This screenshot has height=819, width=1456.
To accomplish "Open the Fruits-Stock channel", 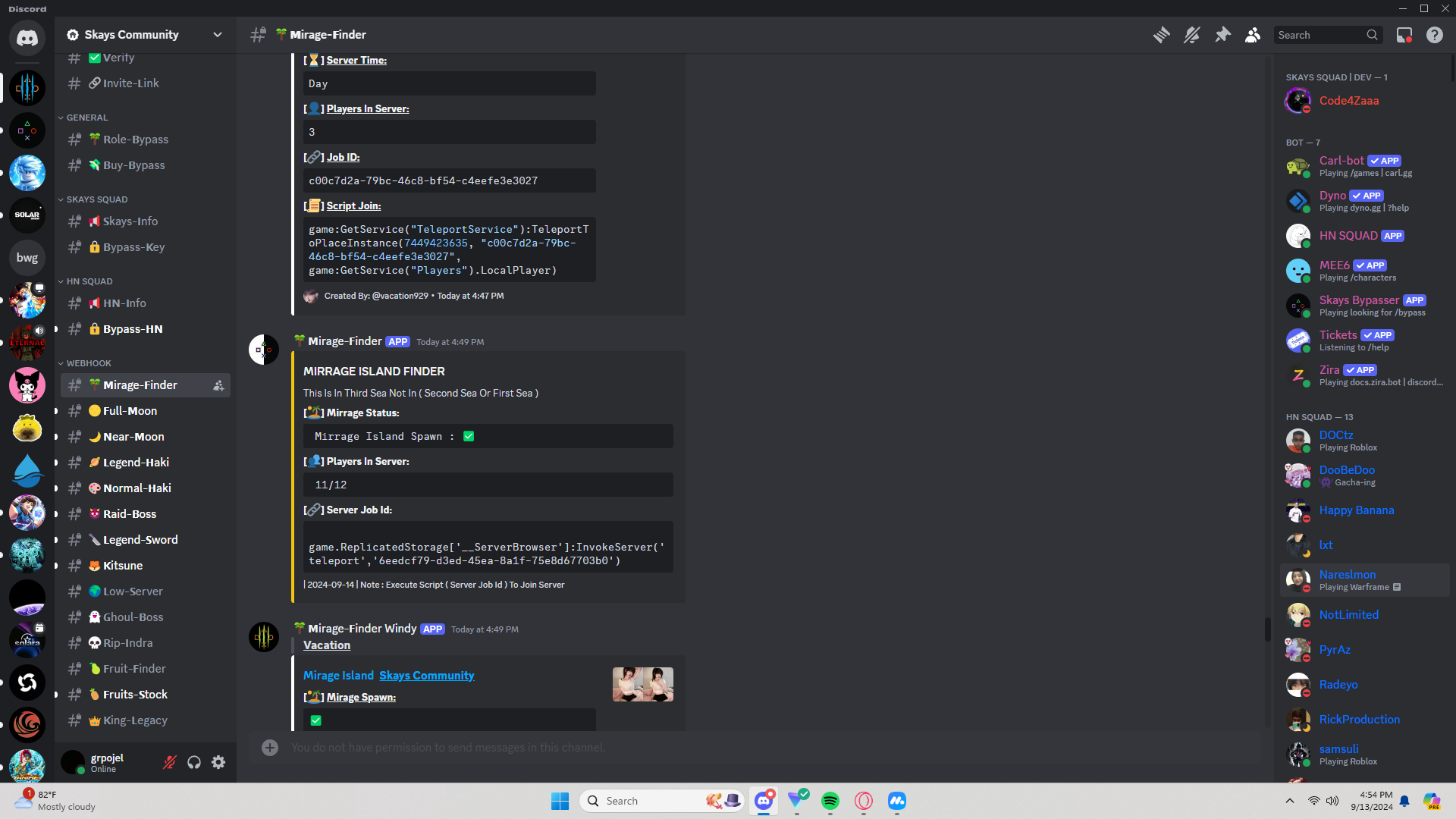I will [x=146, y=695].
